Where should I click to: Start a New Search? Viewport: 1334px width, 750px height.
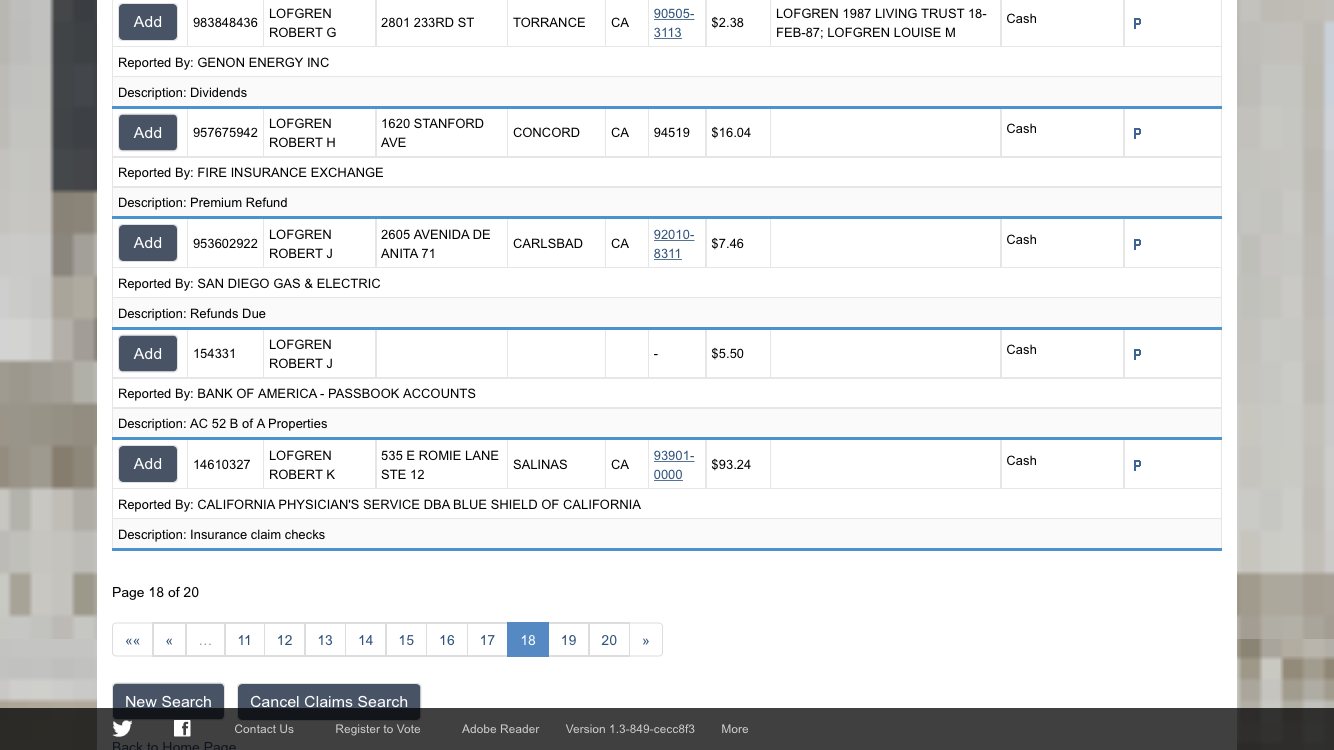[168, 701]
